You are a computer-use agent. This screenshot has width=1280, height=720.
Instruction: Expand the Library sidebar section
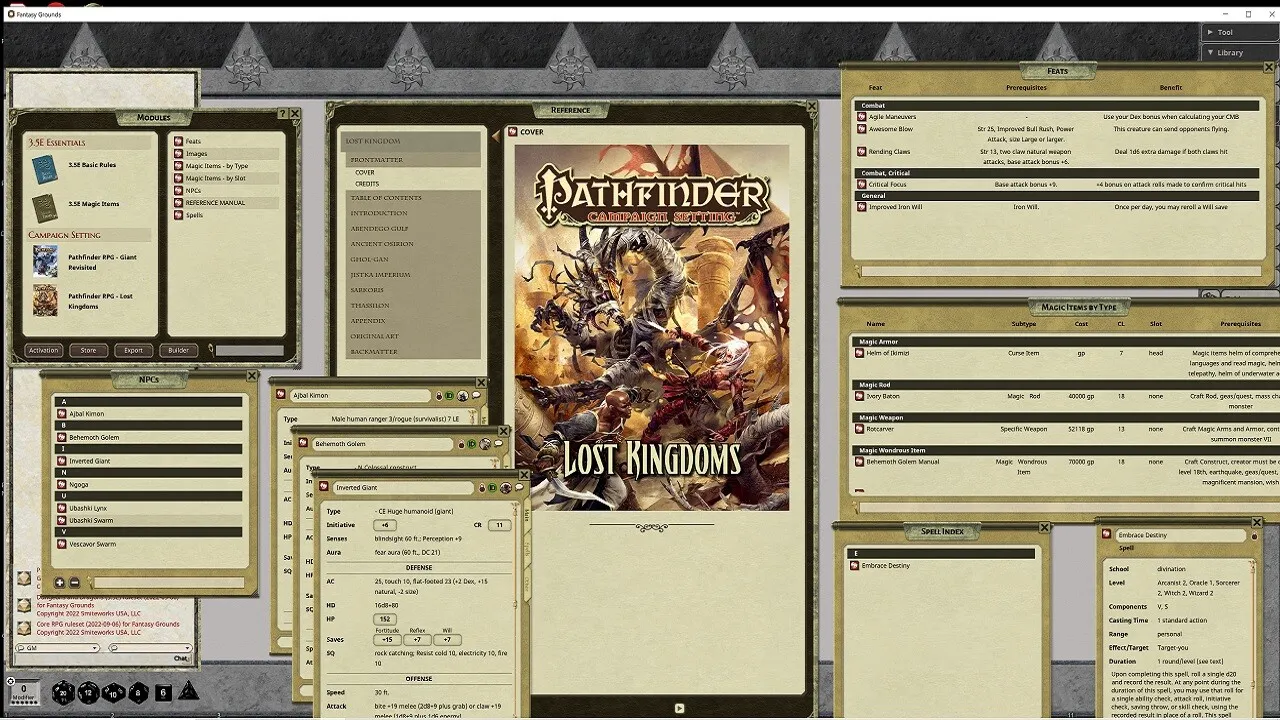(1240, 52)
